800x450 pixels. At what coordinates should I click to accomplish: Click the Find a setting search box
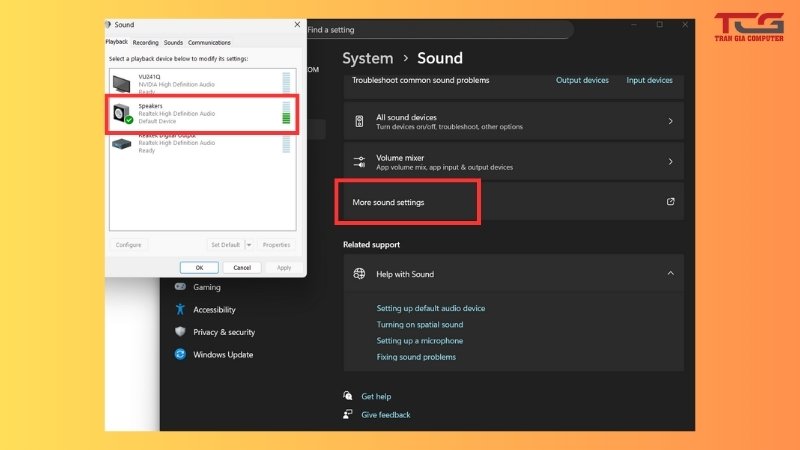pos(440,30)
